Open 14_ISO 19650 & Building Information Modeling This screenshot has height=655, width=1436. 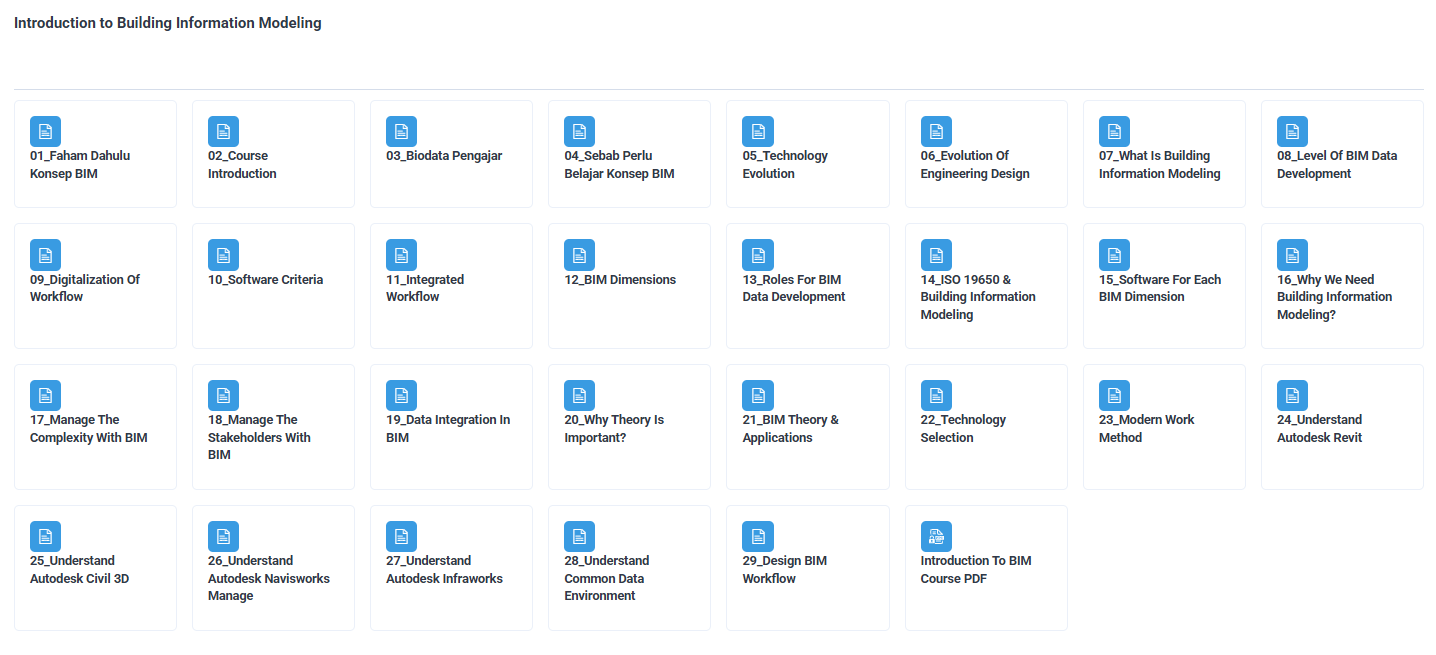pos(977,297)
